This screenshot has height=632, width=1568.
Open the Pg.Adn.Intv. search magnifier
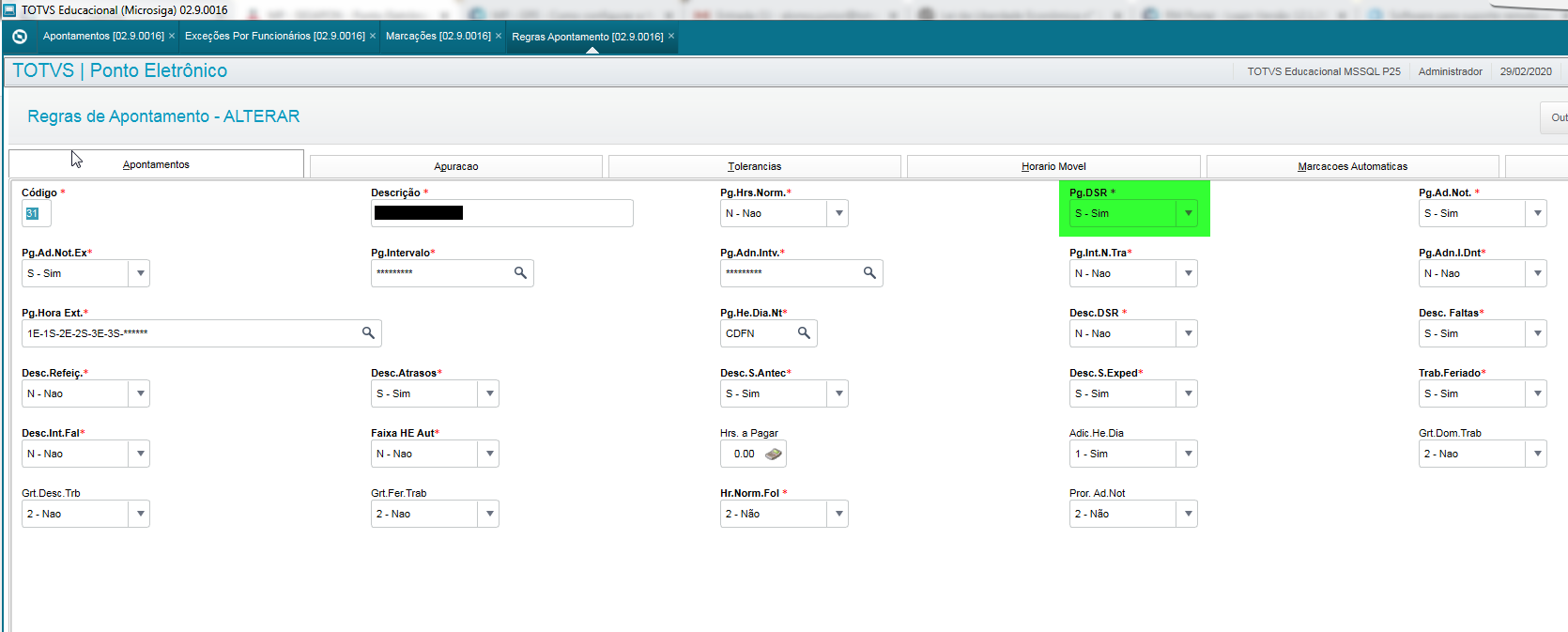tap(869, 272)
